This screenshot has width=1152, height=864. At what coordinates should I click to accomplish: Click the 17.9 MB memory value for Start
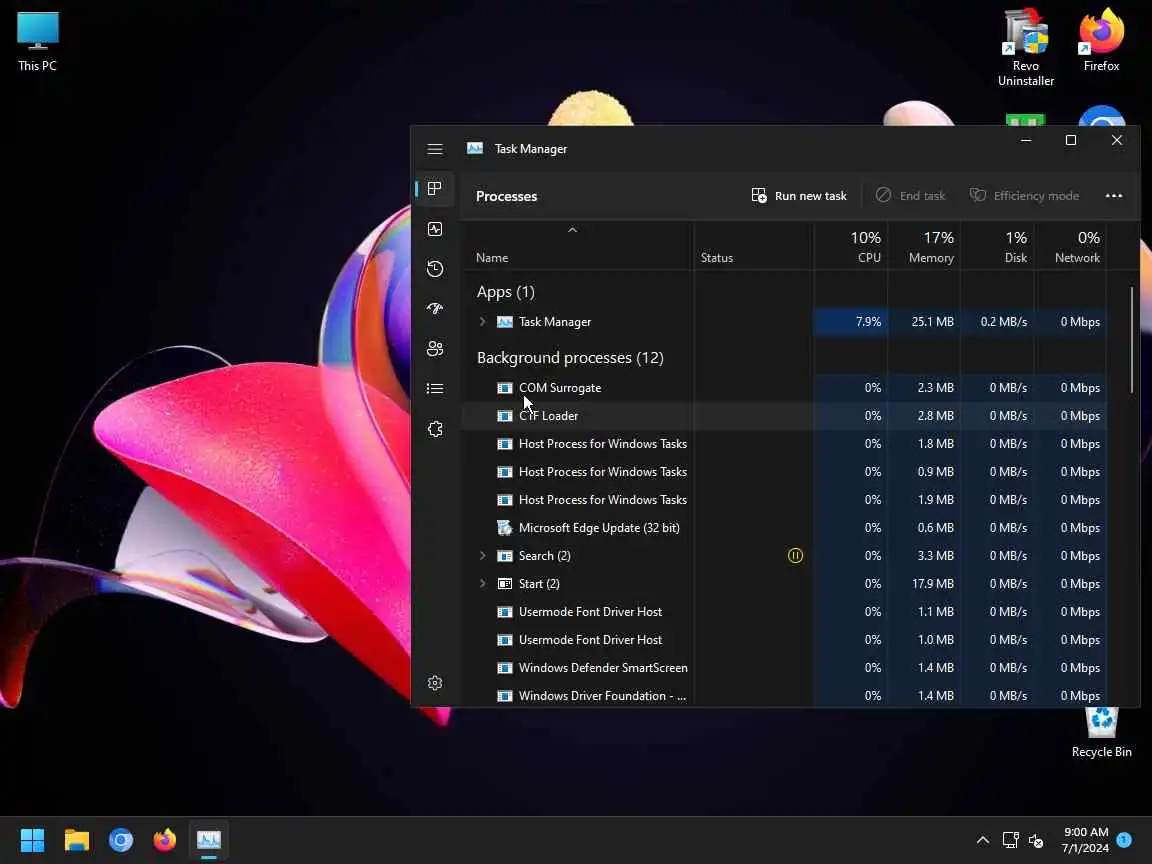[932, 584]
